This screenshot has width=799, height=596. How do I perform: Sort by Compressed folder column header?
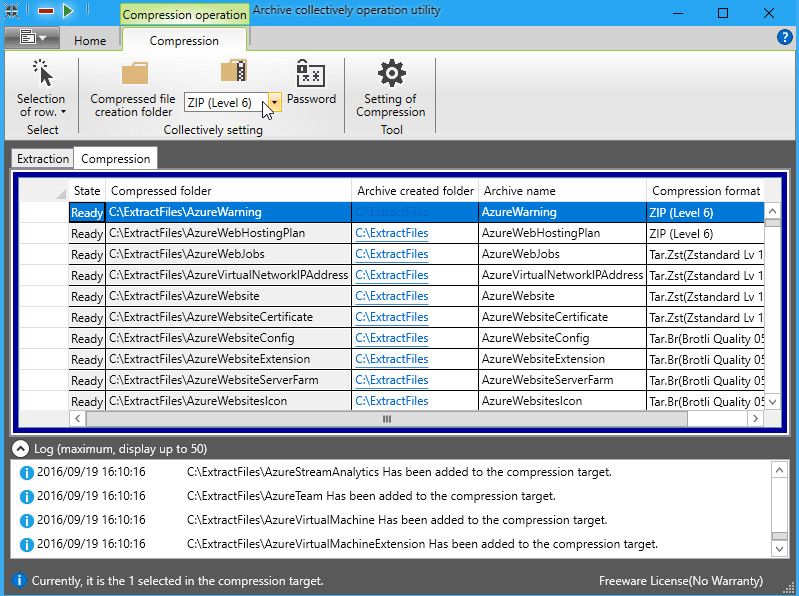(228, 191)
